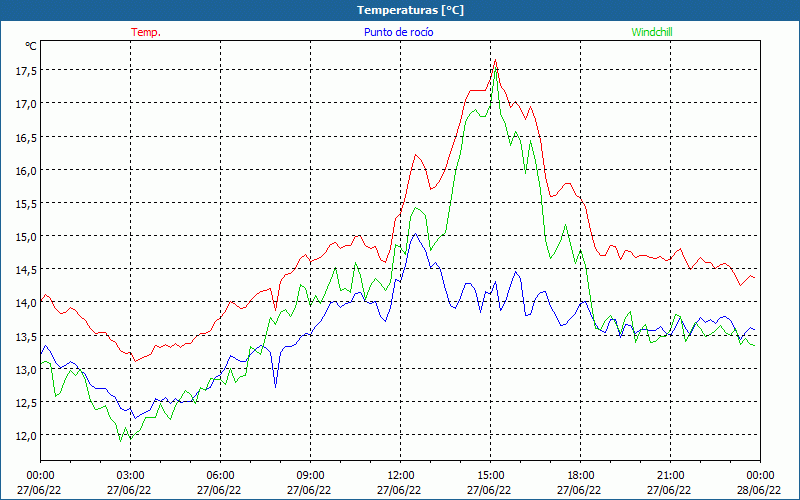Select the blue 'Punto de rocío' legend label
800x500 pixels.
(398, 32)
